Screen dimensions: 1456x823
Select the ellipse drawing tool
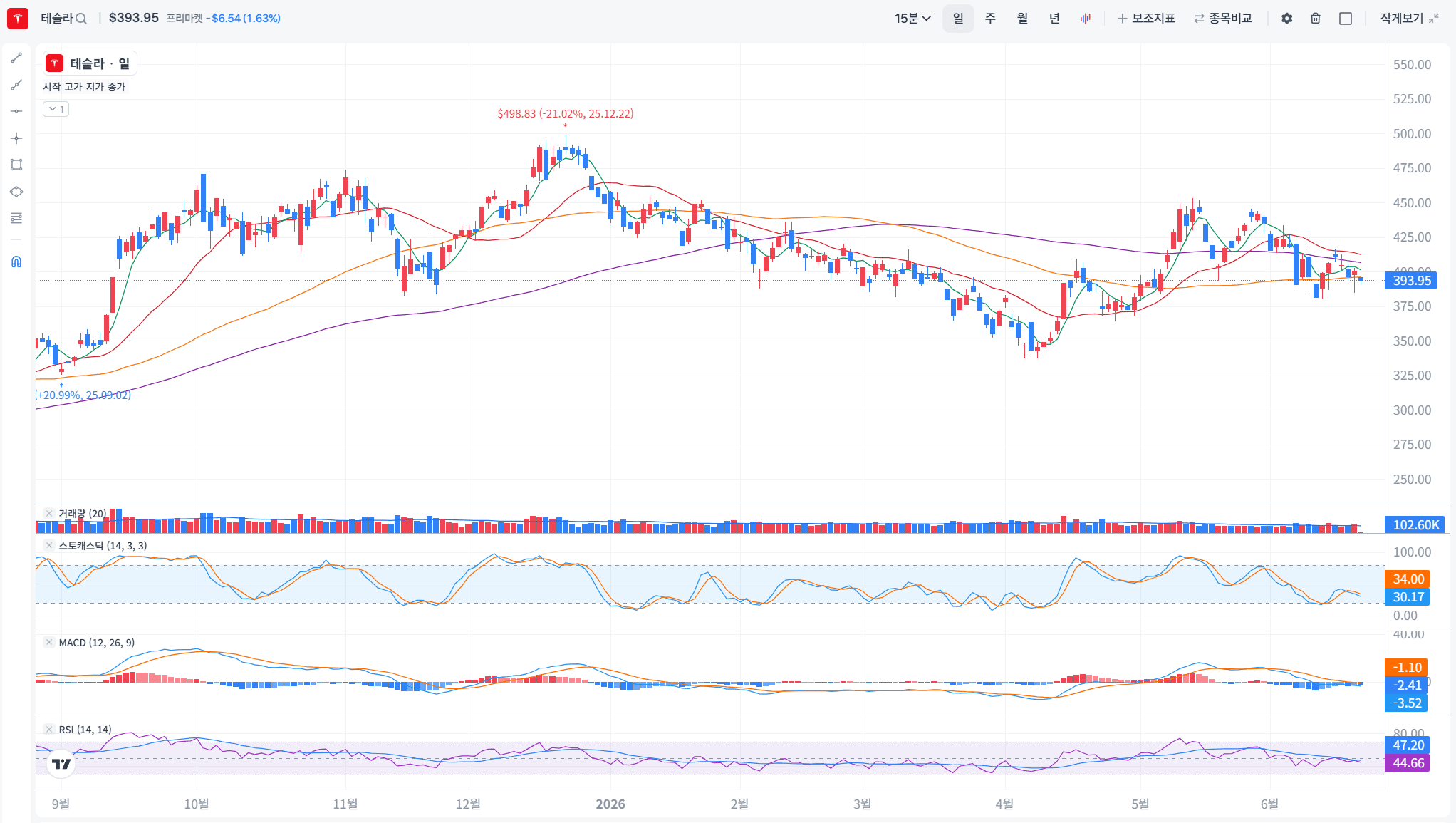pyautogui.click(x=16, y=192)
